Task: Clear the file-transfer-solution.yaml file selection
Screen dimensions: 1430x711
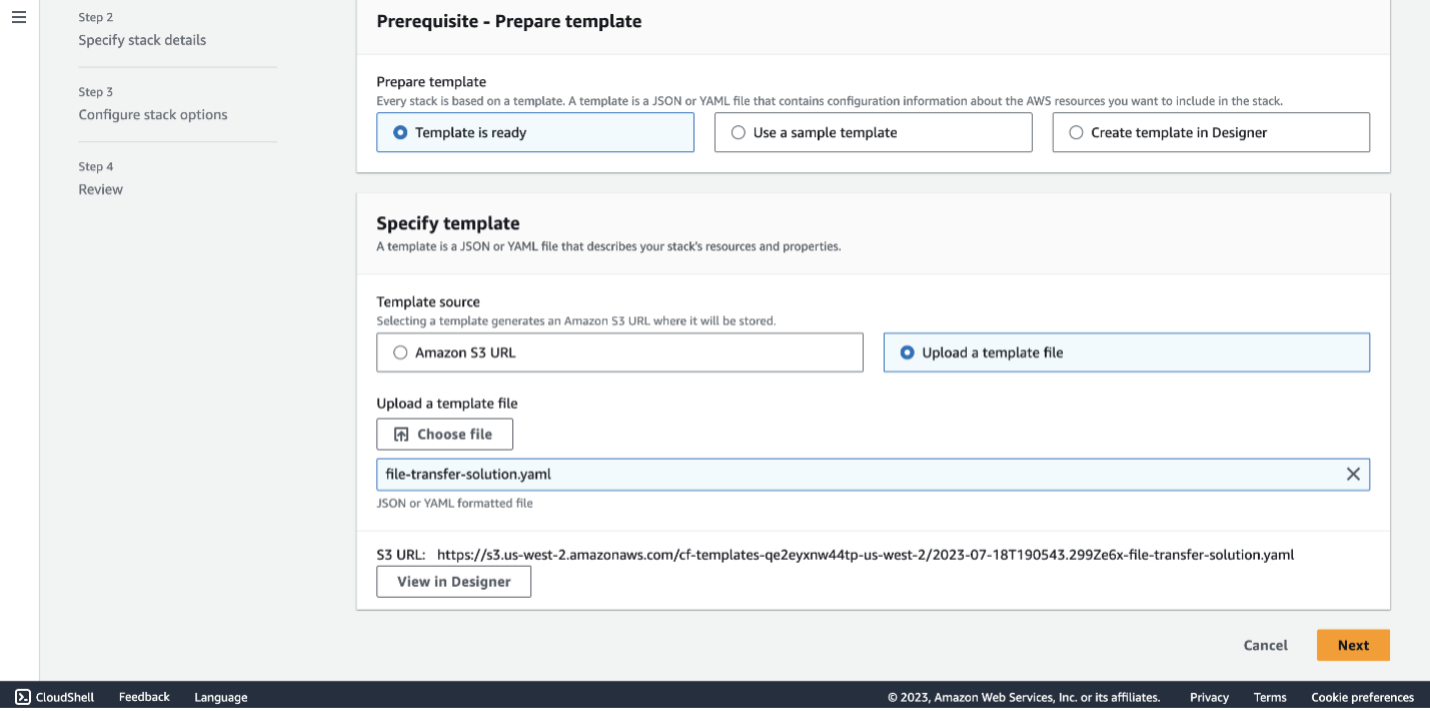Action: click(x=1354, y=474)
